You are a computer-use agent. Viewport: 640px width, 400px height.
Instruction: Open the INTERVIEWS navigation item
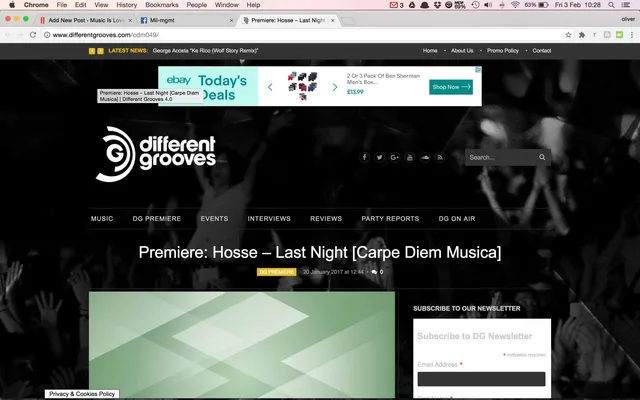(269, 219)
